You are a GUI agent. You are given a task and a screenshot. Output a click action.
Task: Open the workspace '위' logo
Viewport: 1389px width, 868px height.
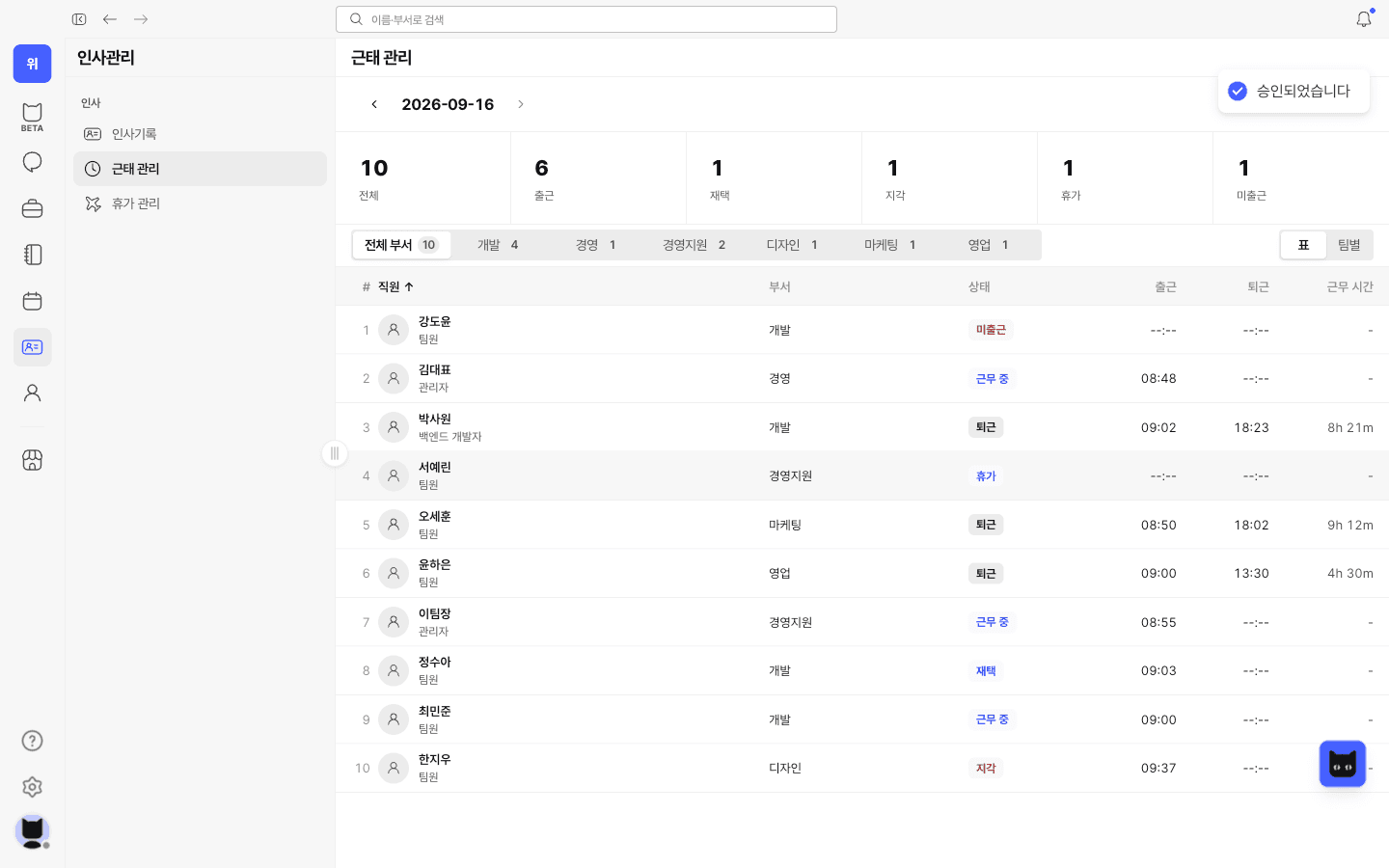coord(32,64)
